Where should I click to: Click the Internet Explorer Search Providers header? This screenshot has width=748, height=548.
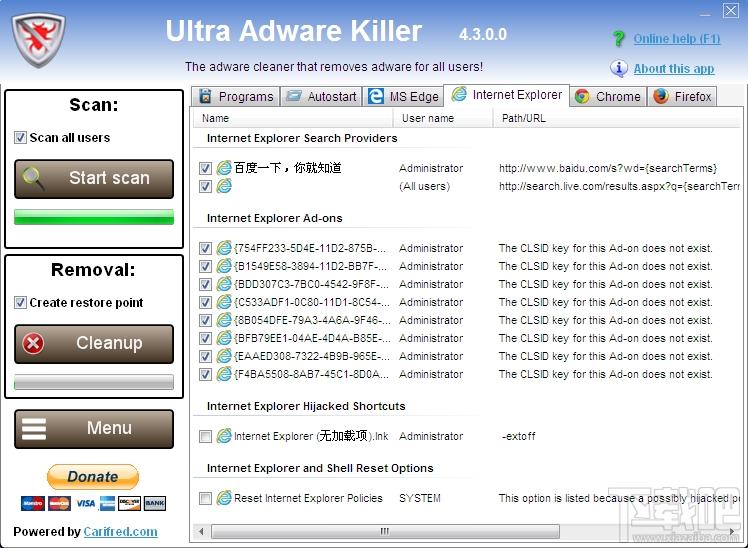click(302, 138)
